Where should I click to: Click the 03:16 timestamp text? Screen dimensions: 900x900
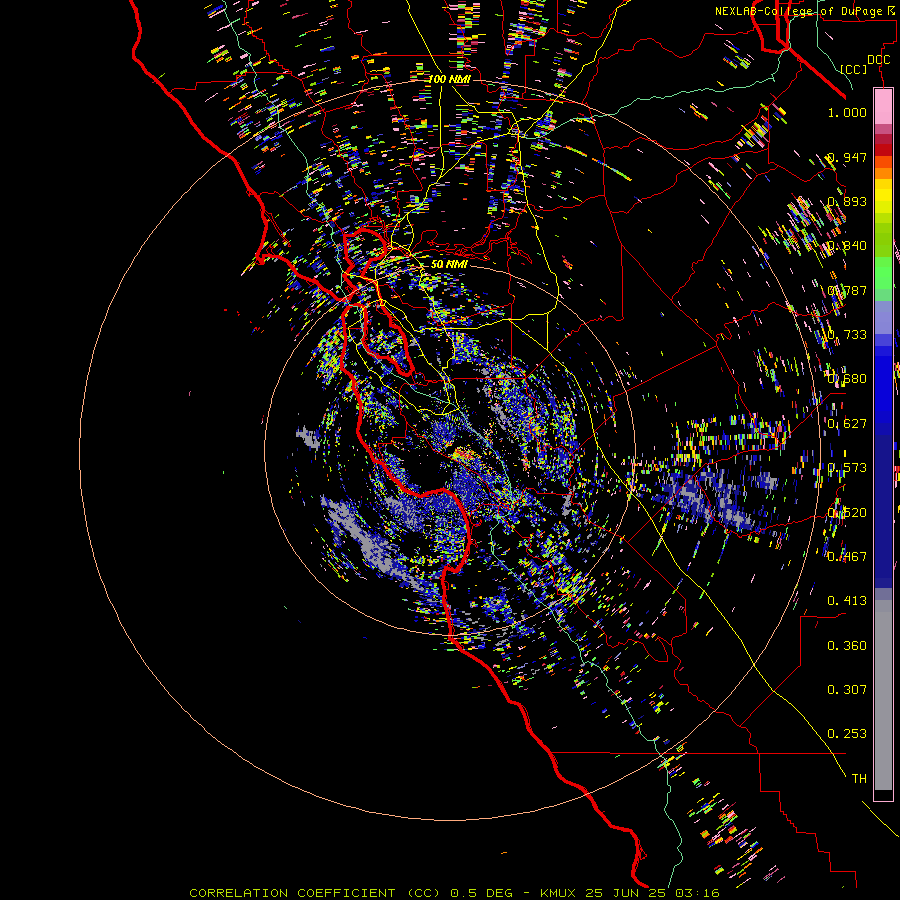pyautogui.click(x=695, y=893)
